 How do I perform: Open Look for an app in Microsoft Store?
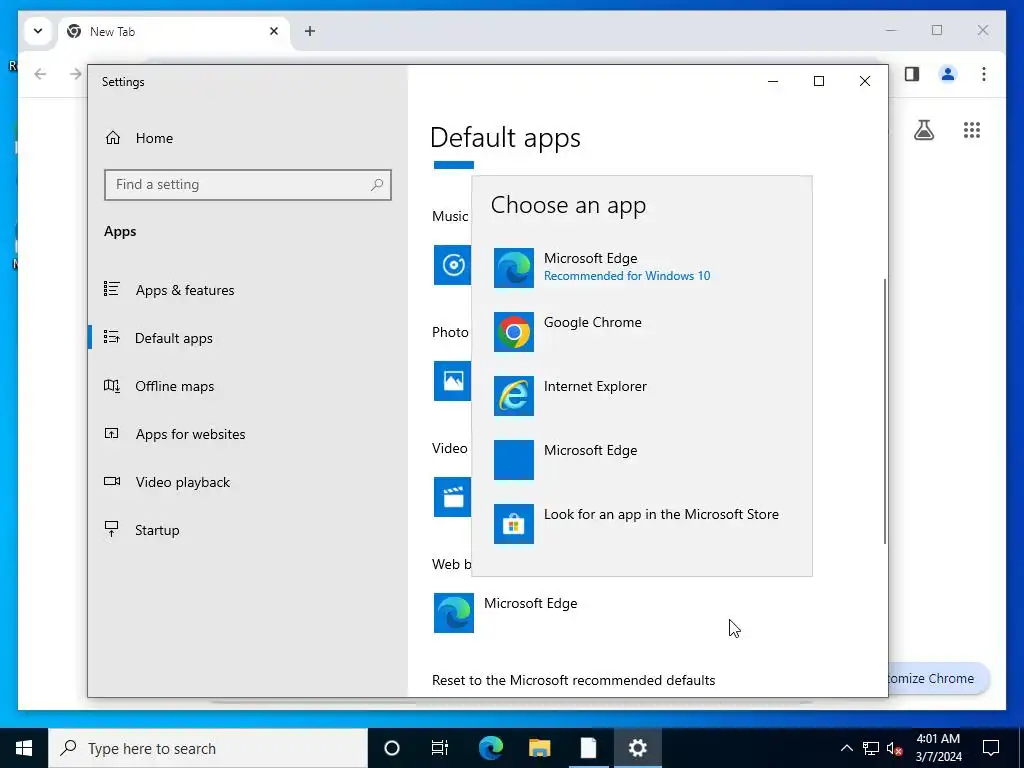coord(642,524)
